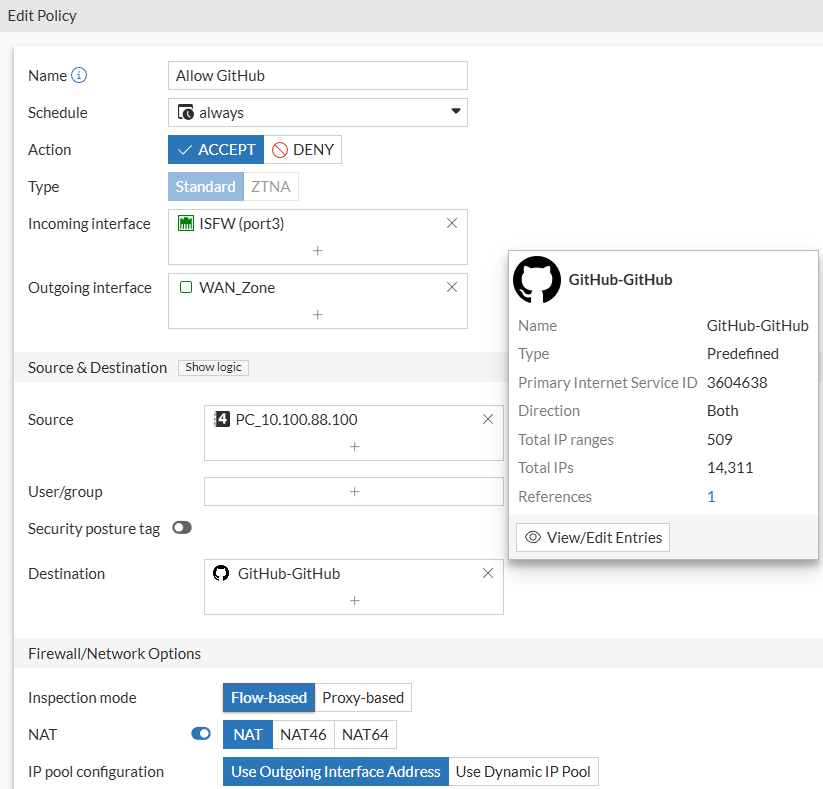Enable the Security posture tag toggle
Viewport: 823px width, 789px height.
click(182, 527)
